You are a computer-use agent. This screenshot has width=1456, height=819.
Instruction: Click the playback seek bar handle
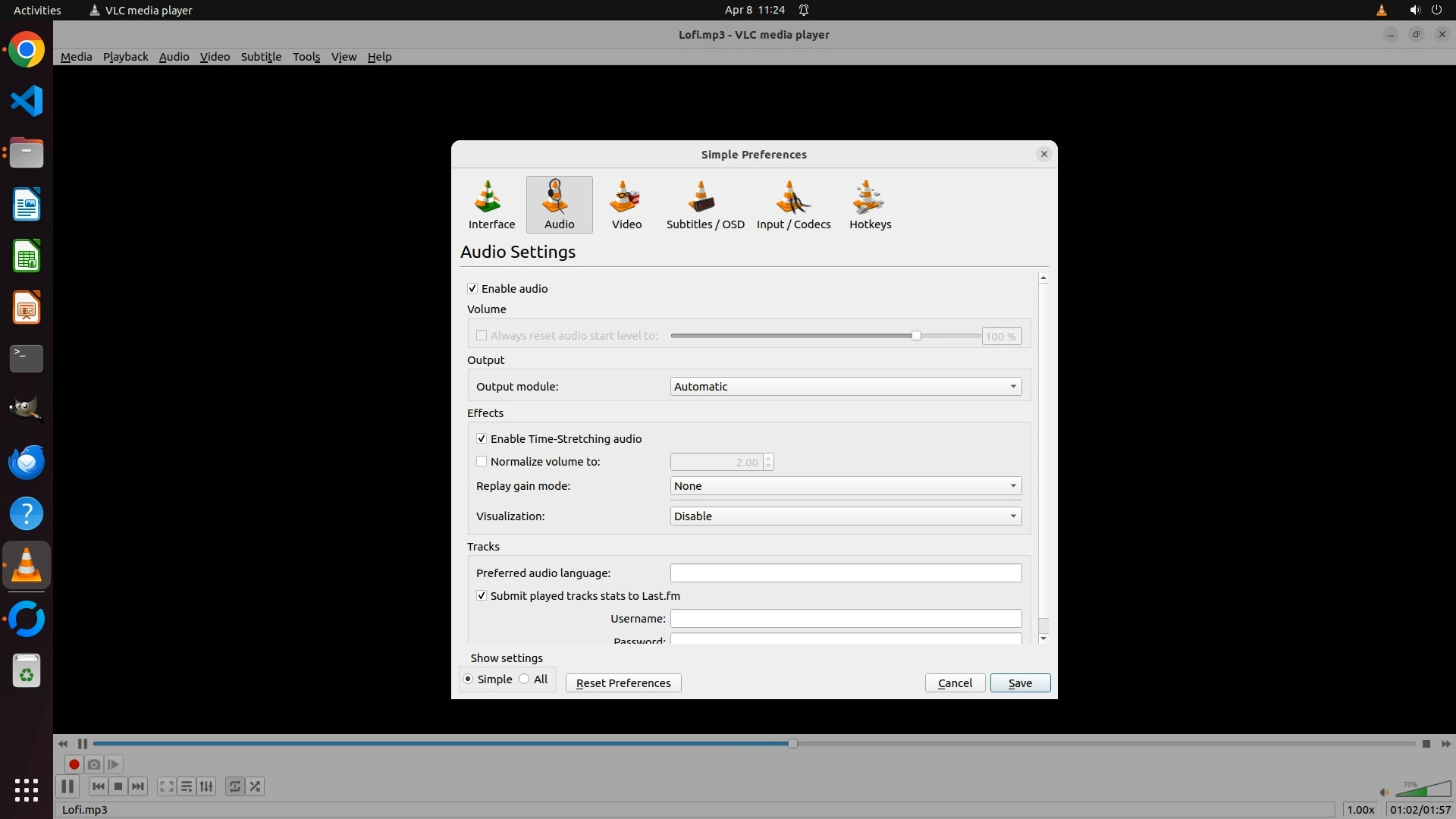pos(792,744)
